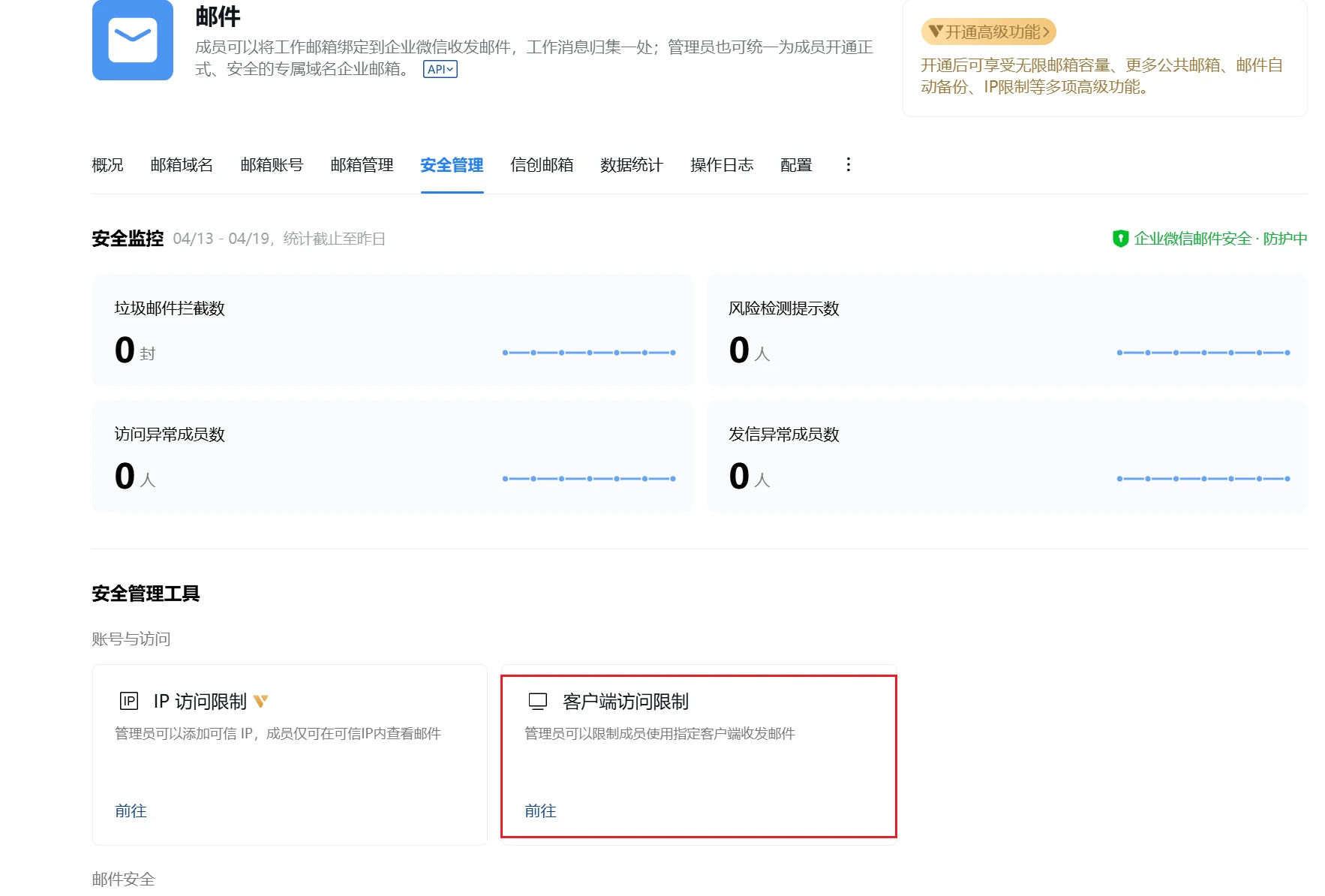Click 前往 under 客户端访问限制
Image resolution: width=1325 pixels, height=896 pixels.
coord(539,811)
